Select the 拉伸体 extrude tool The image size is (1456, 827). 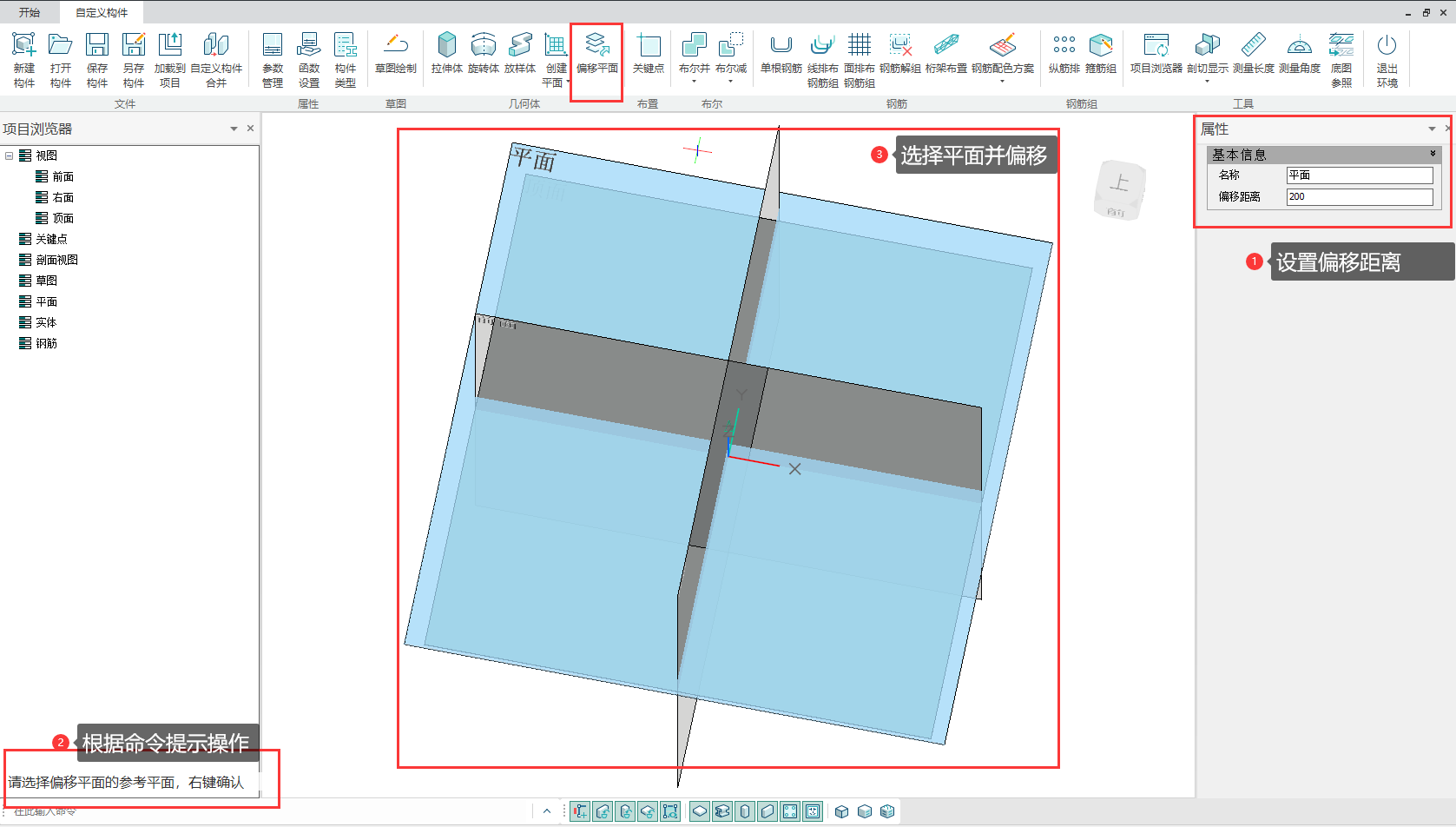[x=446, y=54]
